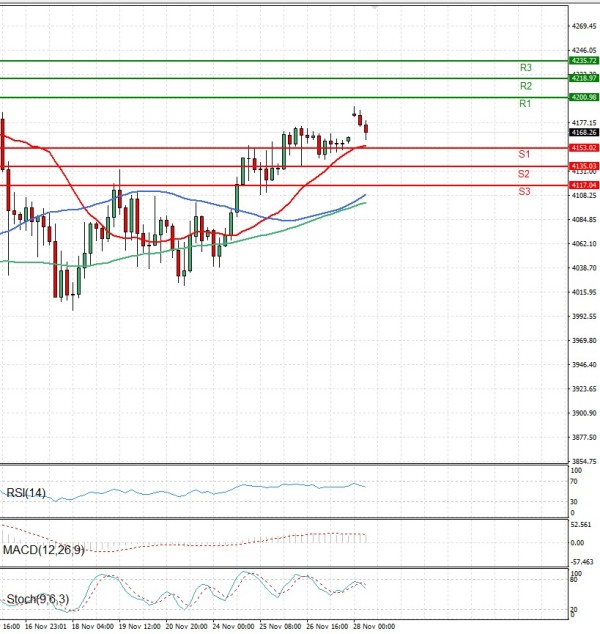Select the red 4153.02 price tag
The width and height of the screenshot is (600, 634).
pos(583,148)
